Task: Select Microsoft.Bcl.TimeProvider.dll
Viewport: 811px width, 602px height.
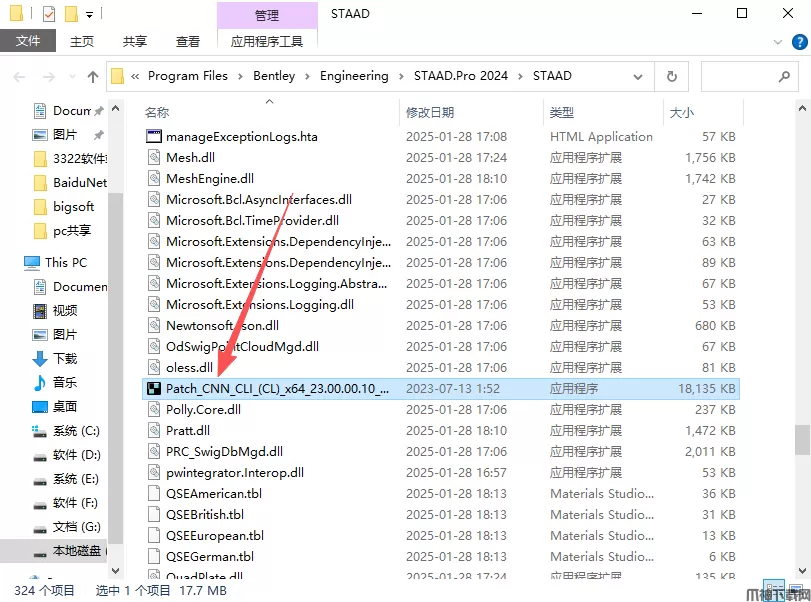Action: pyautogui.click(x=252, y=220)
